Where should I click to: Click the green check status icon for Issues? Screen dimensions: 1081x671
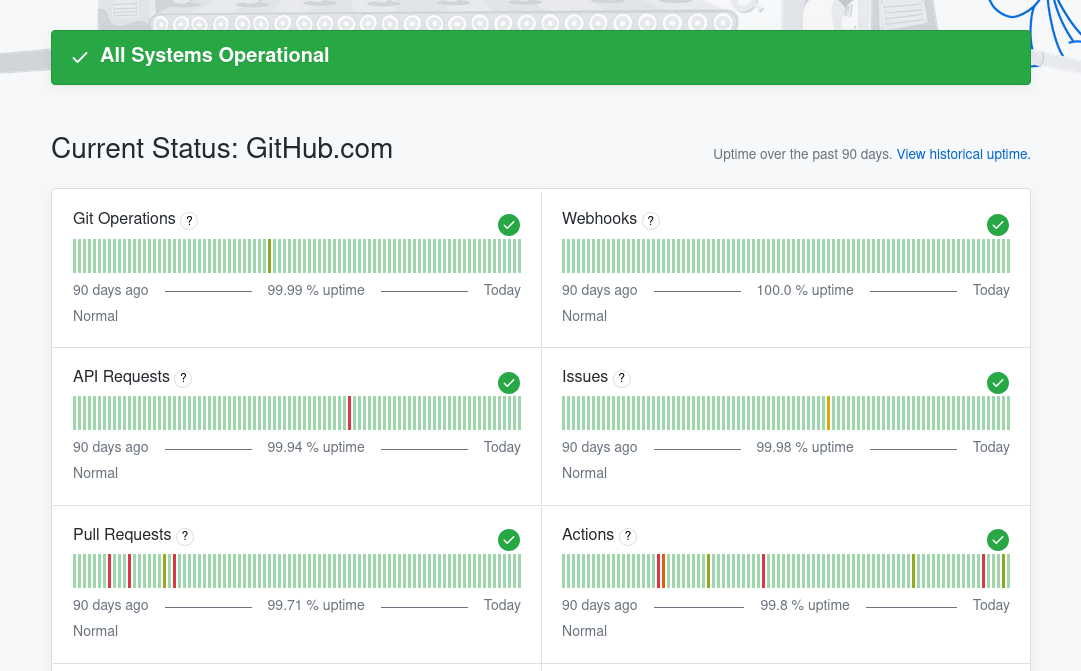click(x=998, y=383)
